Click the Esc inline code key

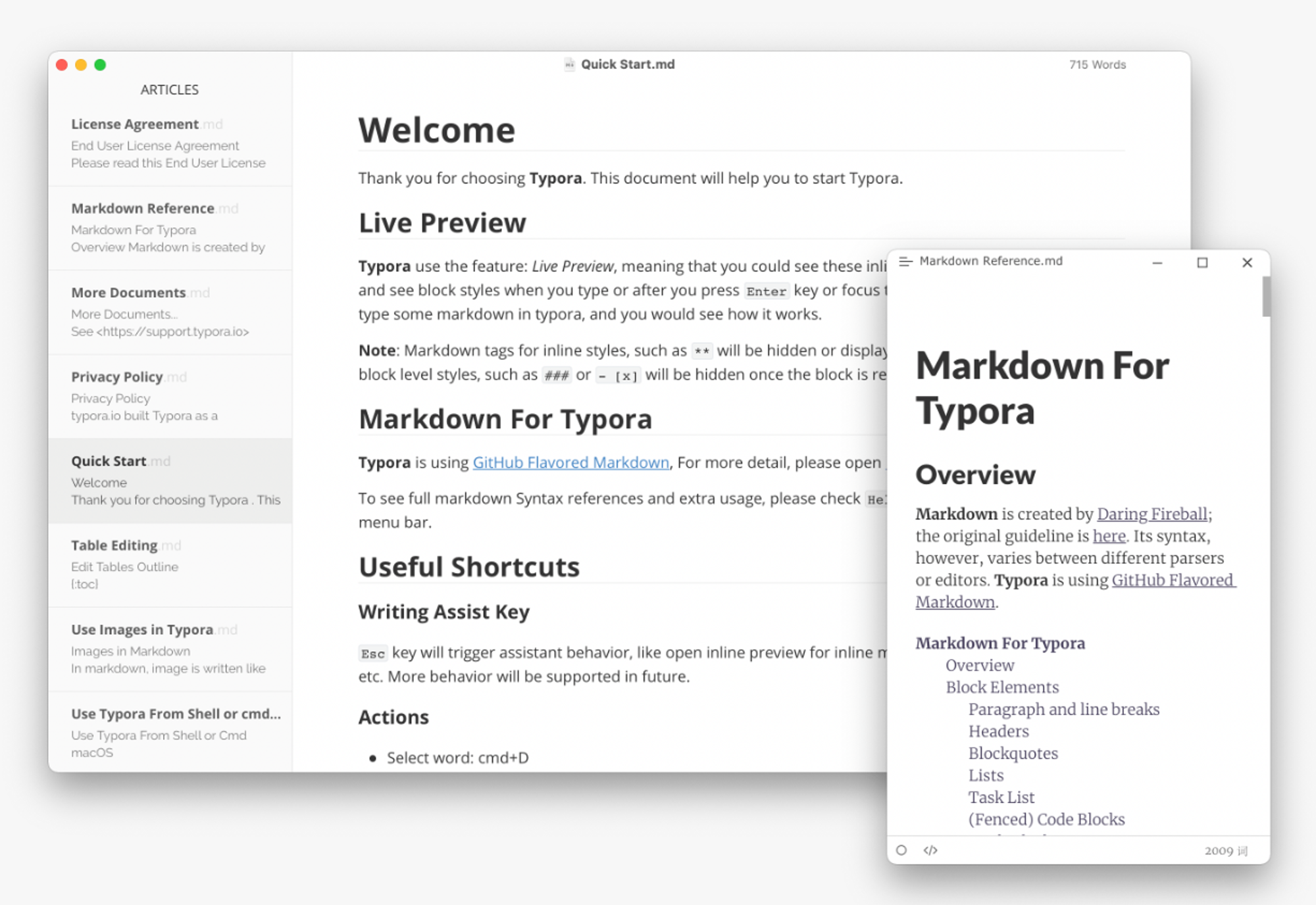point(372,654)
